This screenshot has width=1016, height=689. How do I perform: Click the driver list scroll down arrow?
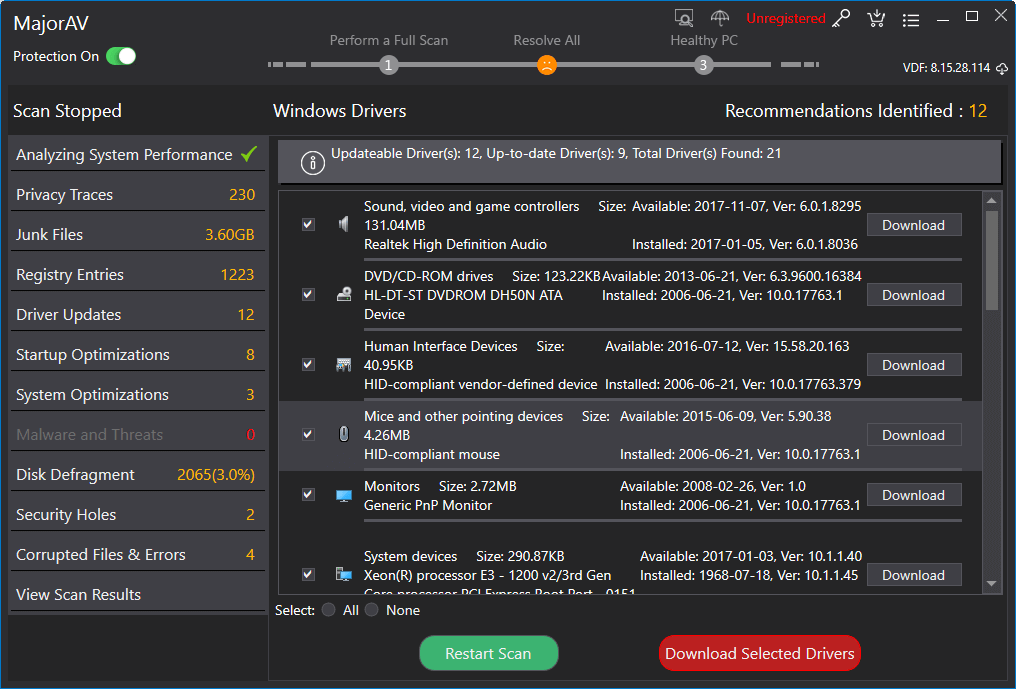coord(991,583)
